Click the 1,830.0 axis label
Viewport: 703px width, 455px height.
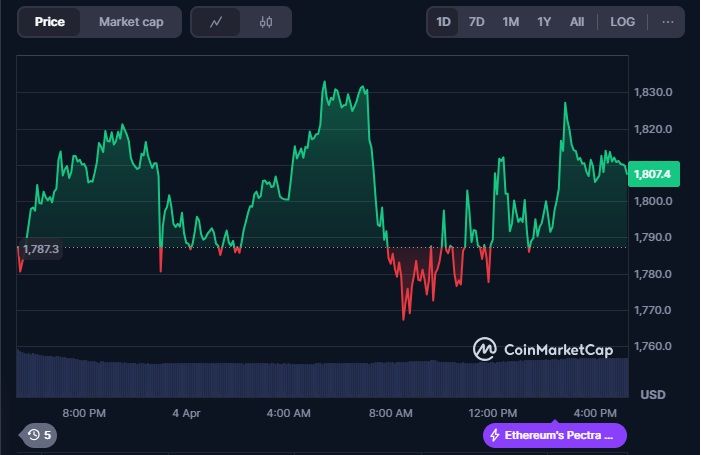[653, 92]
